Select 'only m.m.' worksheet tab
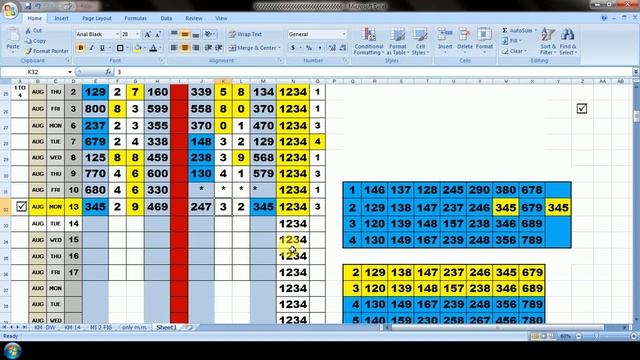Viewport: 640px width, 360px height. [x=134, y=327]
